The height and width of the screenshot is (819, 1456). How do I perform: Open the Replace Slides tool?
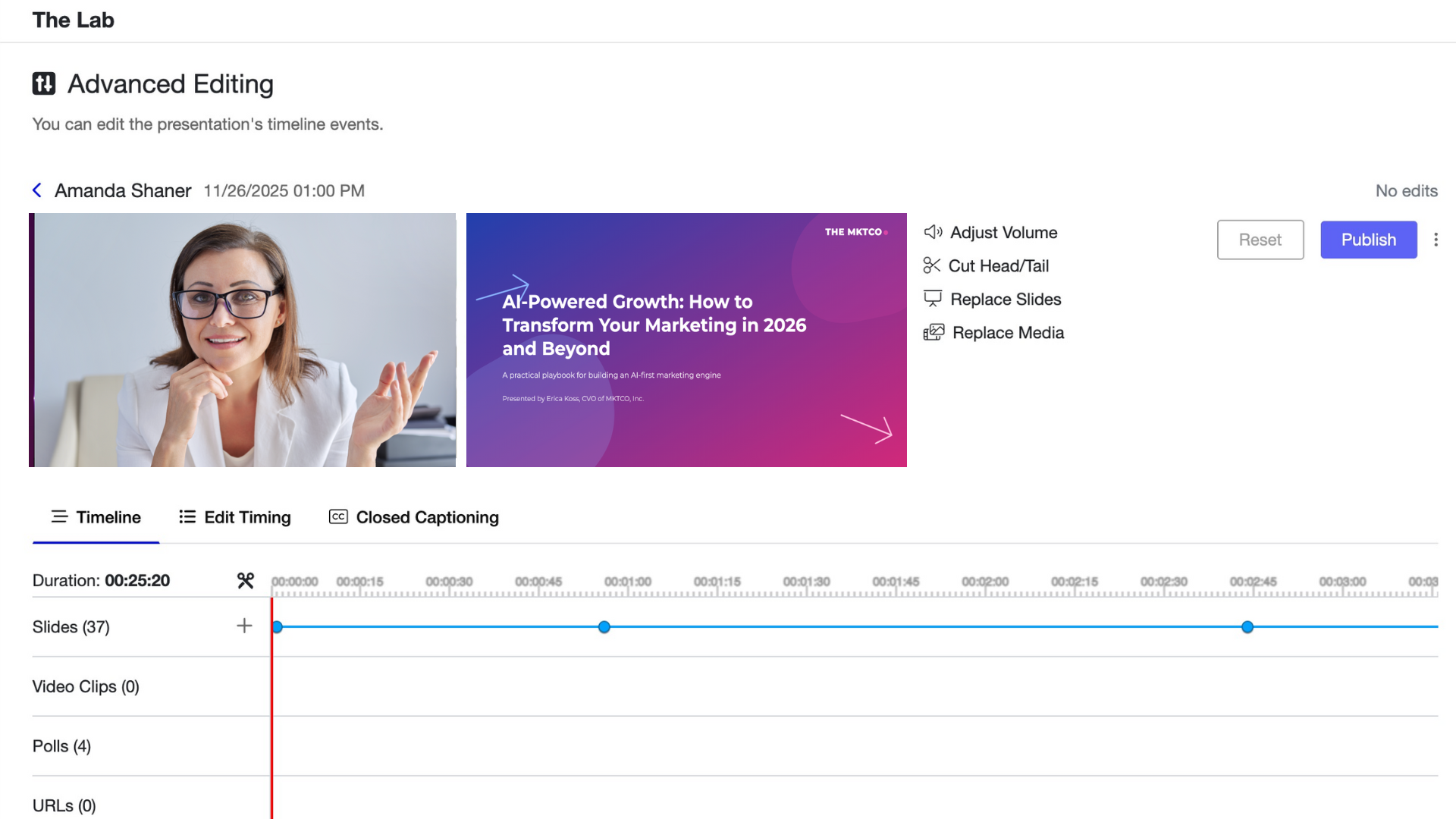click(1006, 299)
